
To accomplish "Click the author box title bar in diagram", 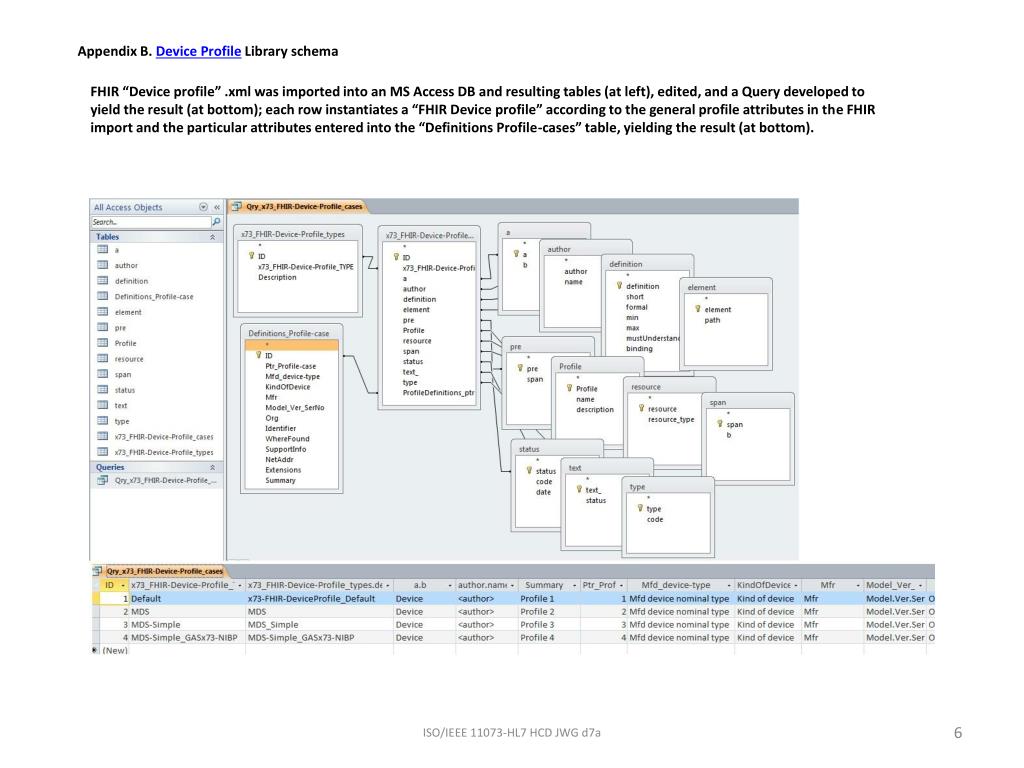I will pos(585,249).
